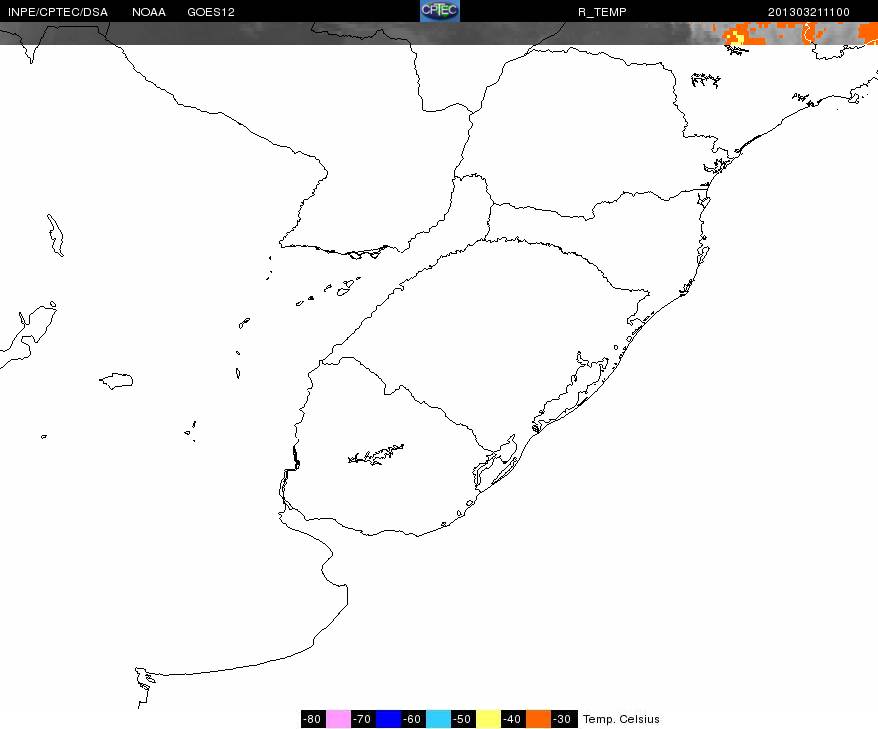Image resolution: width=878 pixels, height=729 pixels.
Task: Click the -70 legend value
Action: pos(363,719)
